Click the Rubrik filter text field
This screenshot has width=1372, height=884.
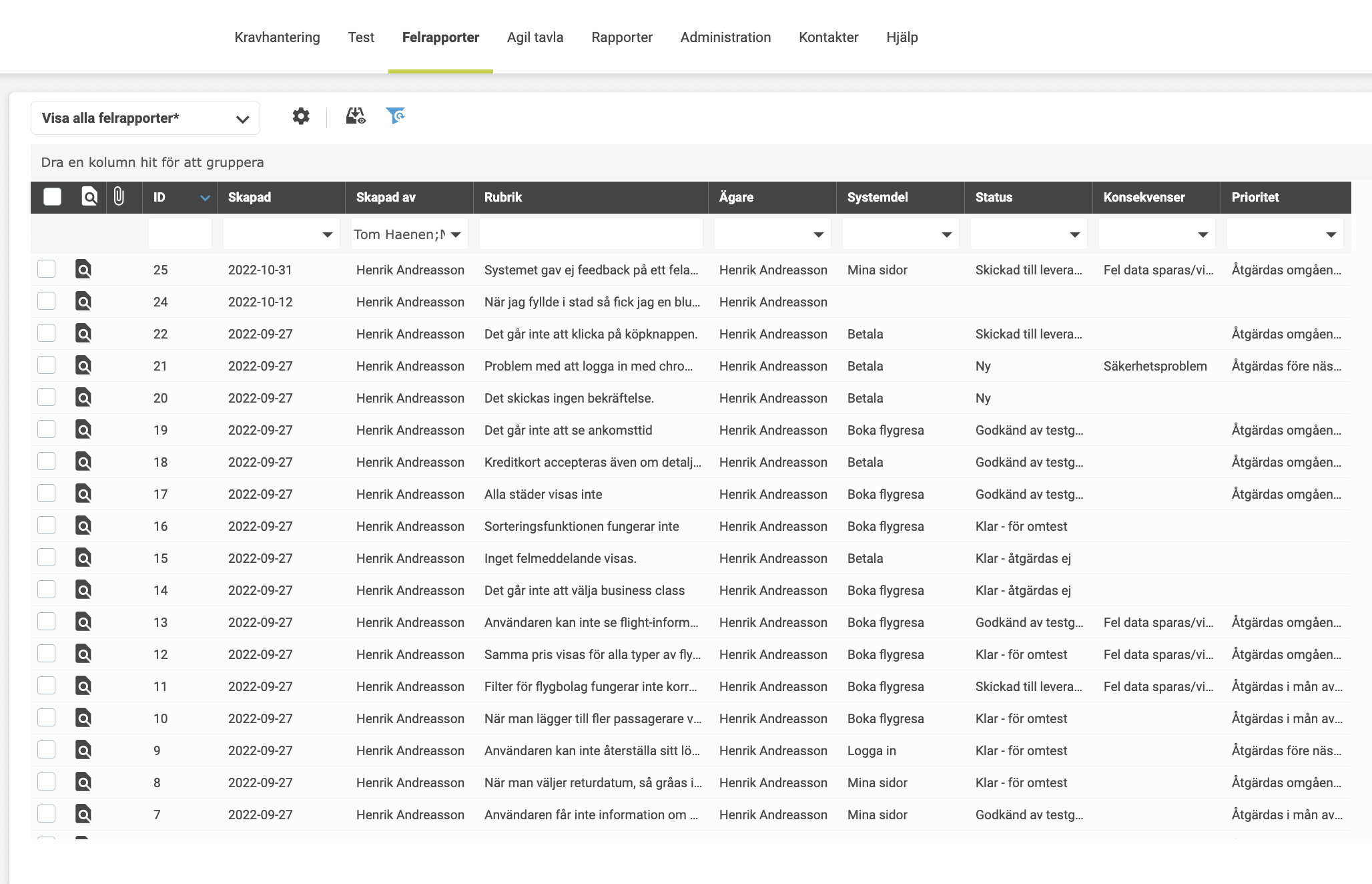click(591, 234)
